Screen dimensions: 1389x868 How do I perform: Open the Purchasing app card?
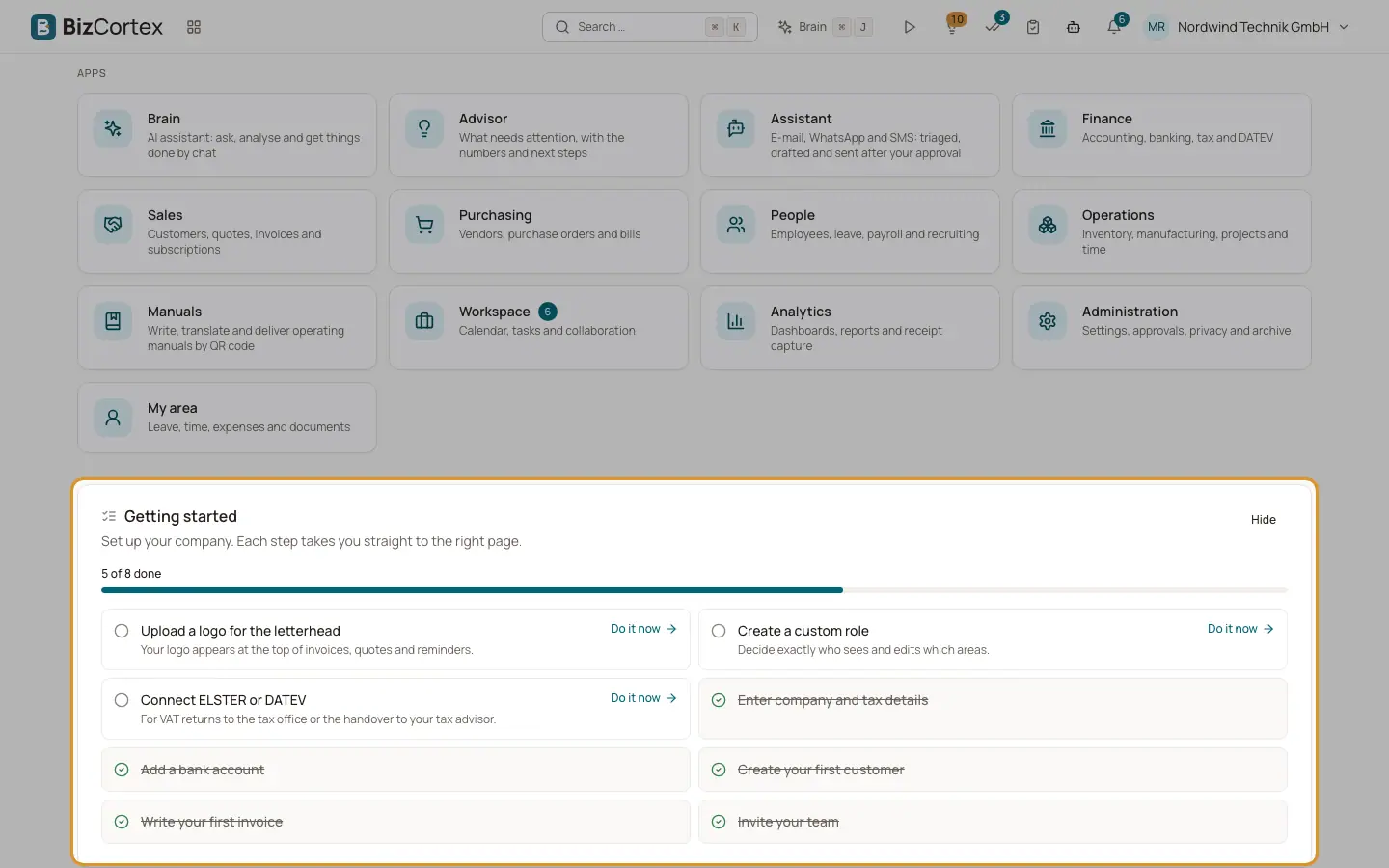[x=538, y=231]
